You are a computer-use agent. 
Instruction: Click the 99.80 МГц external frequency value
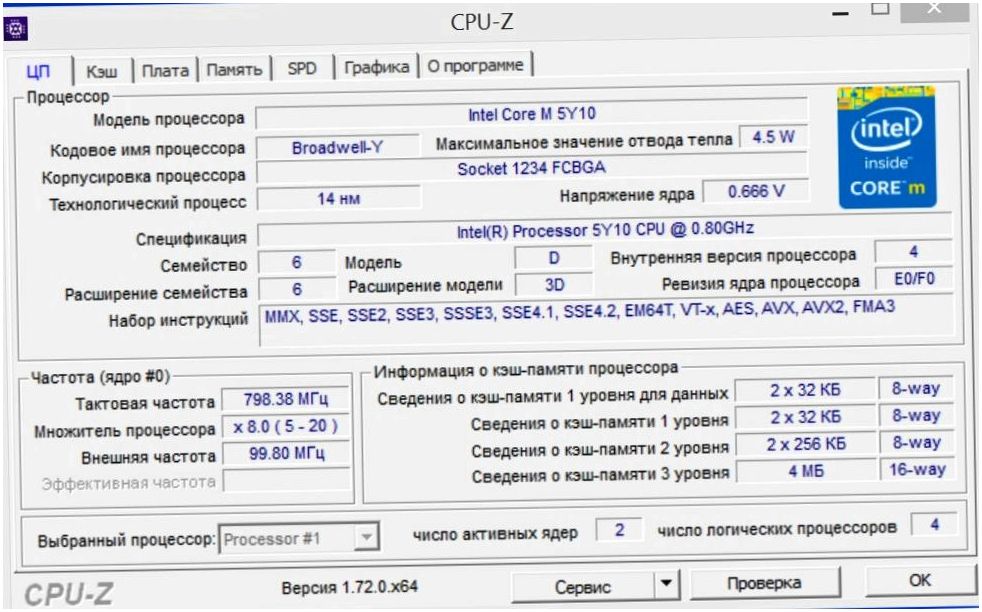coord(286,454)
